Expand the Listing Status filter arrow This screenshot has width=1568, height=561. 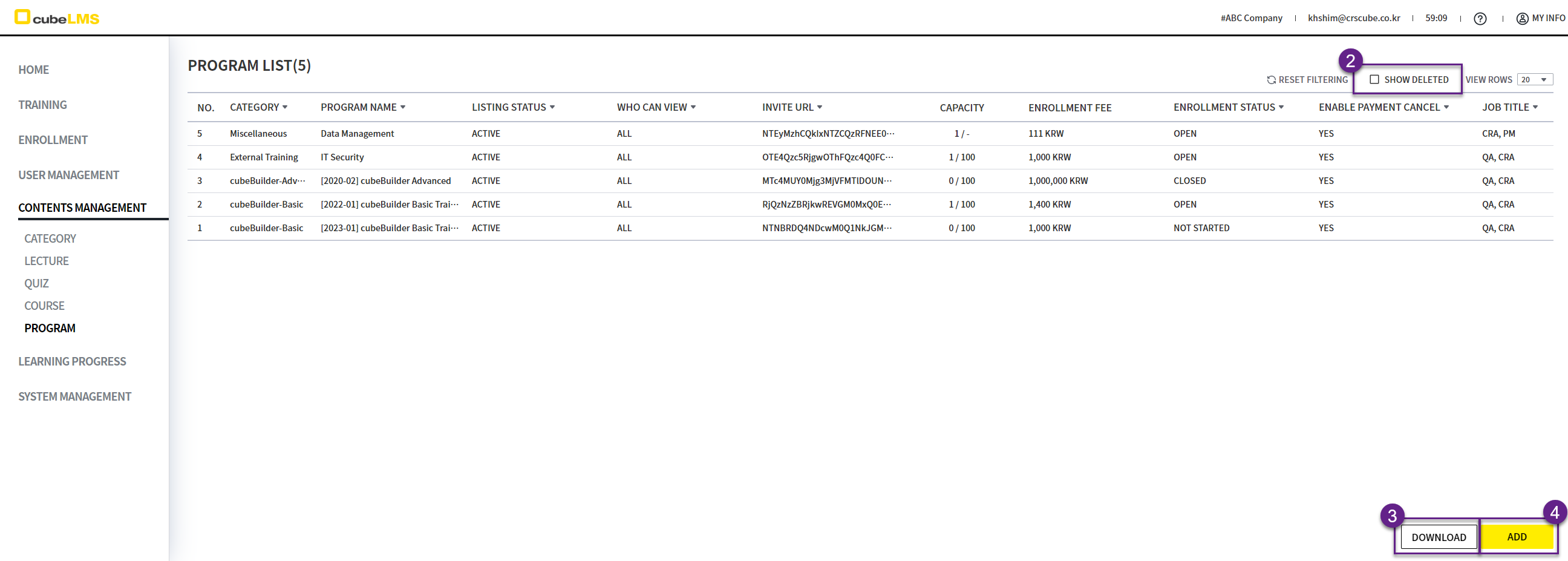pyautogui.click(x=552, y=107)
